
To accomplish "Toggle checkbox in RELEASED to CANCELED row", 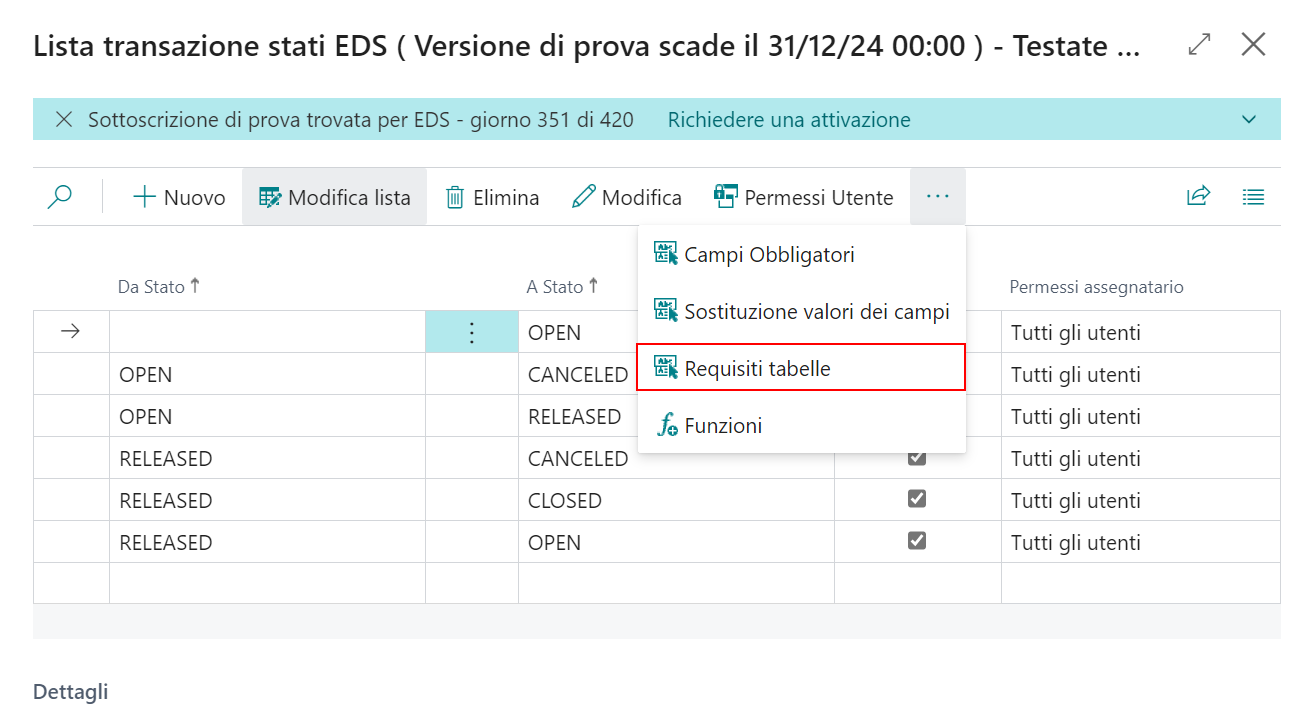I will pos(917,457).
